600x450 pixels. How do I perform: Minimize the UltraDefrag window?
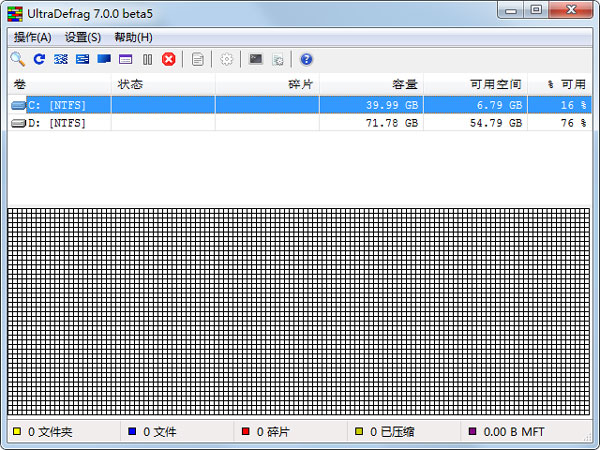(x=510, y=10)
